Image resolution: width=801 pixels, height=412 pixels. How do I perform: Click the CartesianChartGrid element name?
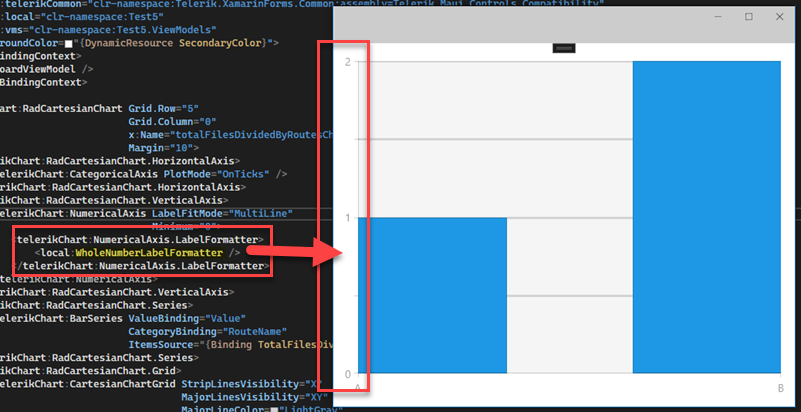123,384
